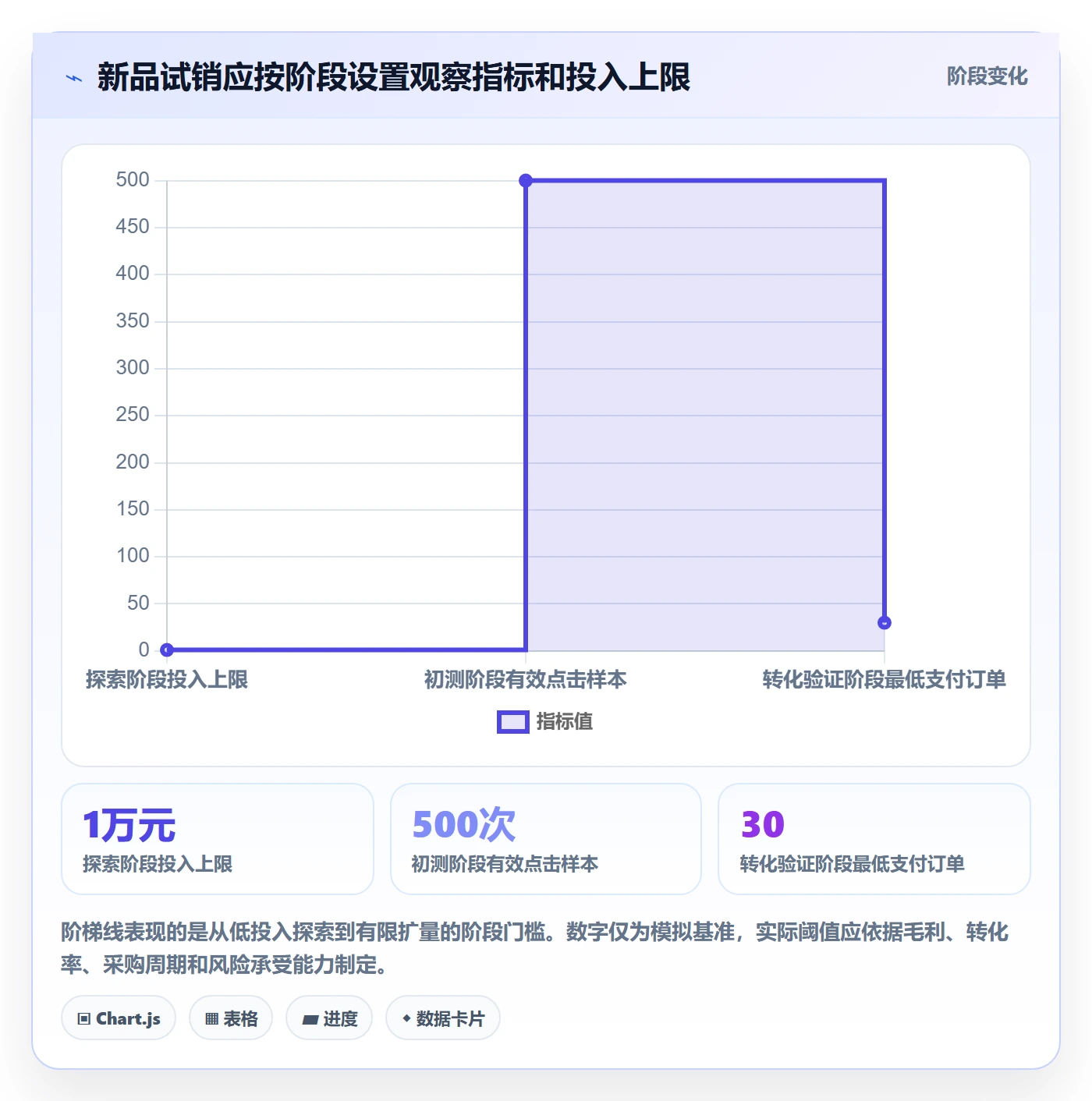Click the lightning icon beside the title
The image size is (1092, 1101).
pyautogui.click(x=74, y=78)
